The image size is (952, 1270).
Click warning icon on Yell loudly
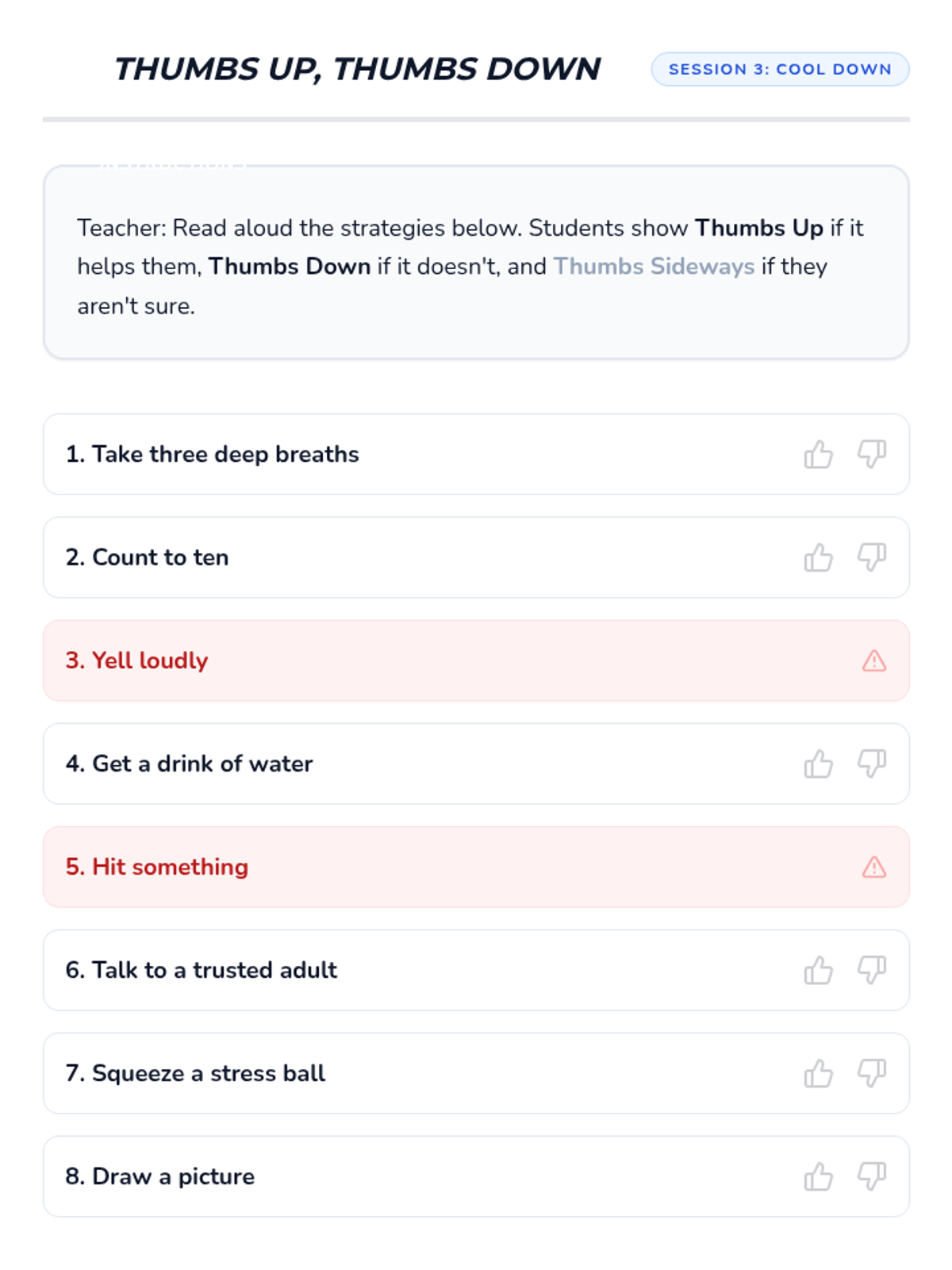tap(873, 661)
